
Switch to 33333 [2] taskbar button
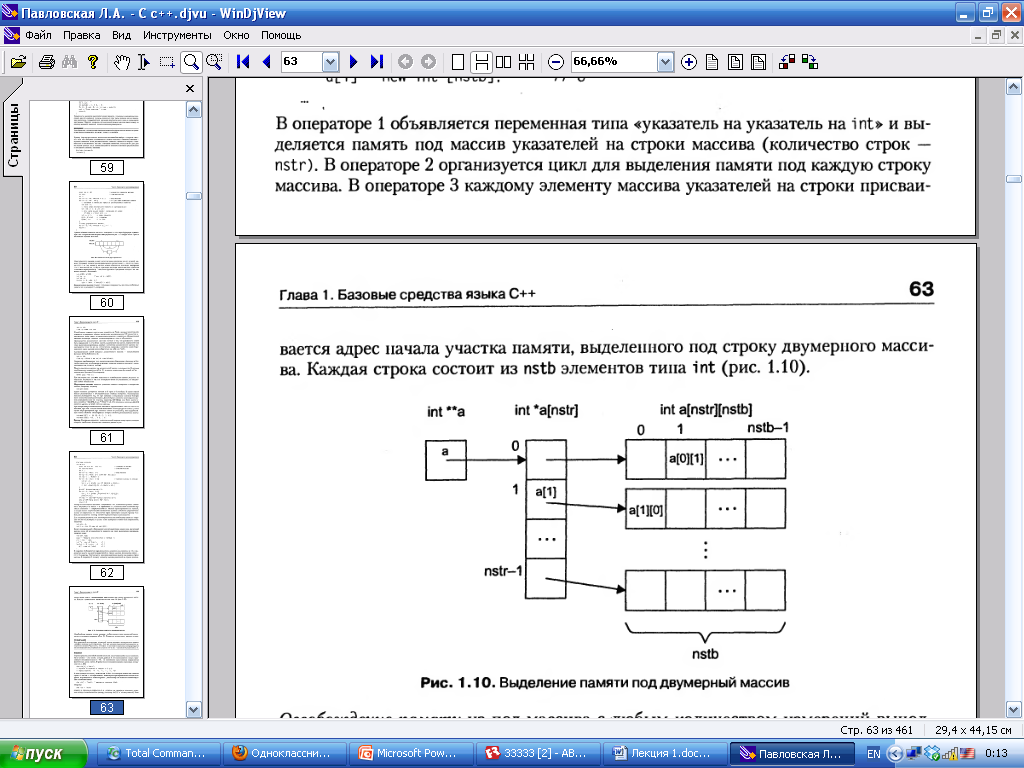point(536,754)
